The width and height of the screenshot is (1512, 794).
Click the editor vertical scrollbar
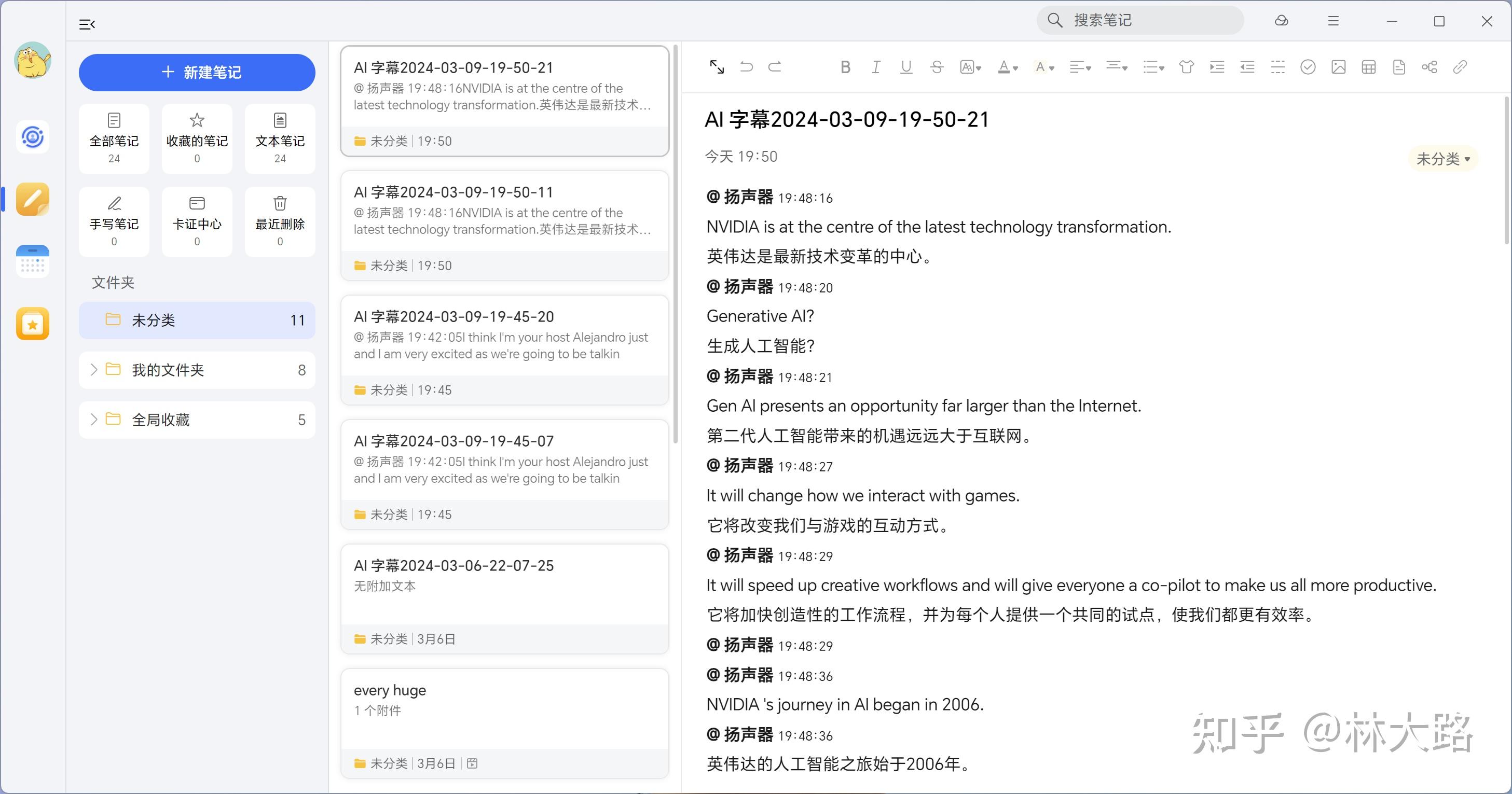point(1507,170)
